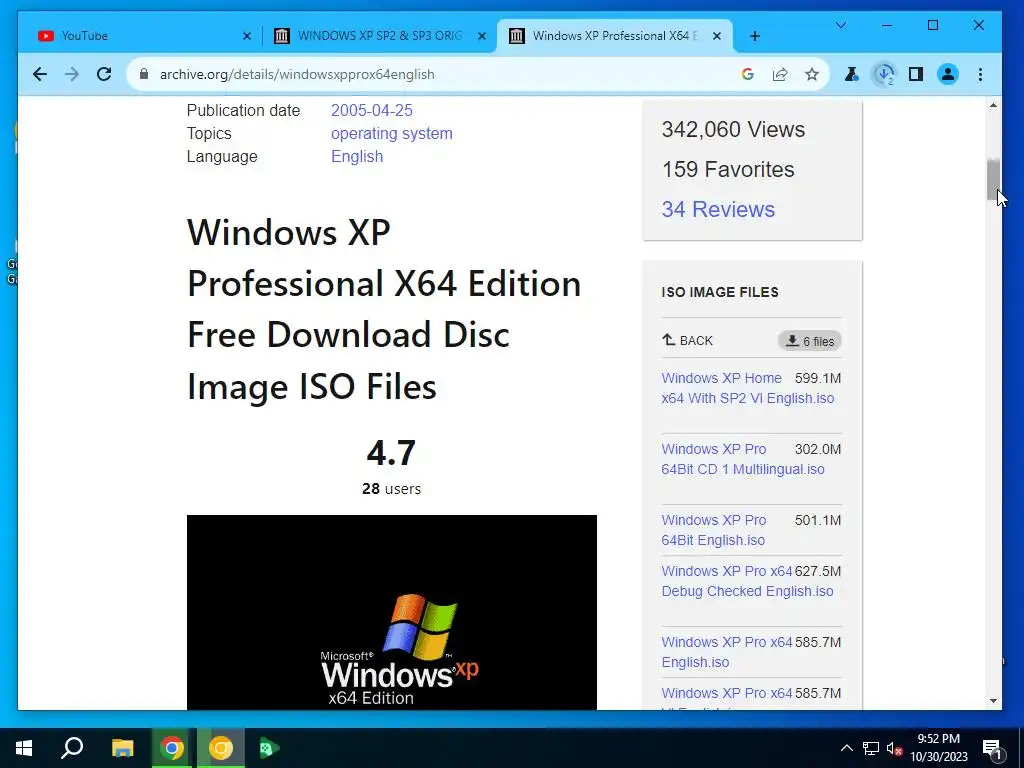Reload the archive.org page
Screen dimensions: 1024x768
coord(104,74)
